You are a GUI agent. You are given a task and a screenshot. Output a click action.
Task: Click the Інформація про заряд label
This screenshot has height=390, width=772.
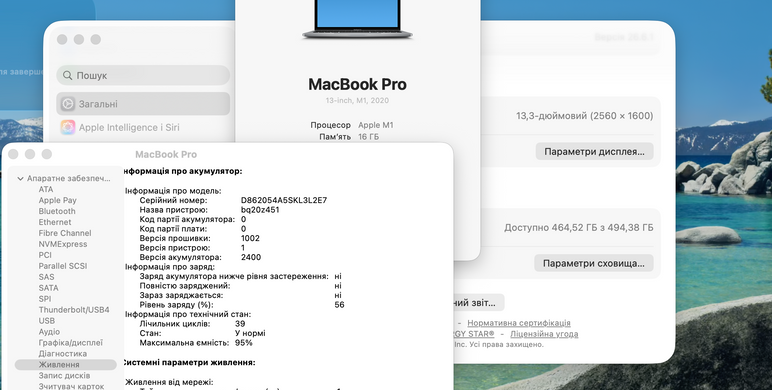tap(169, 267)
